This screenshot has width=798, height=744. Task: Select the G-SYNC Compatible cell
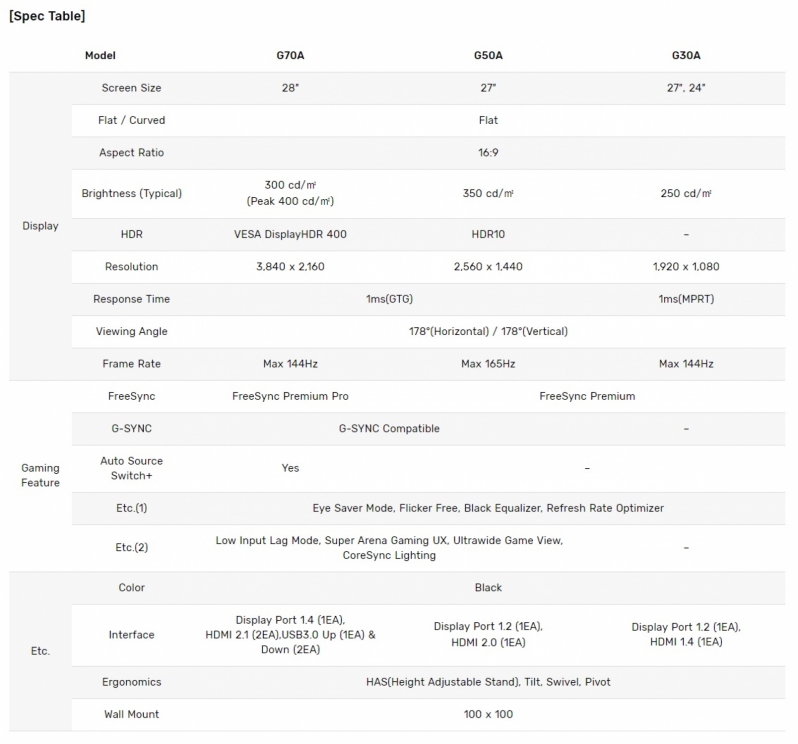389,428
